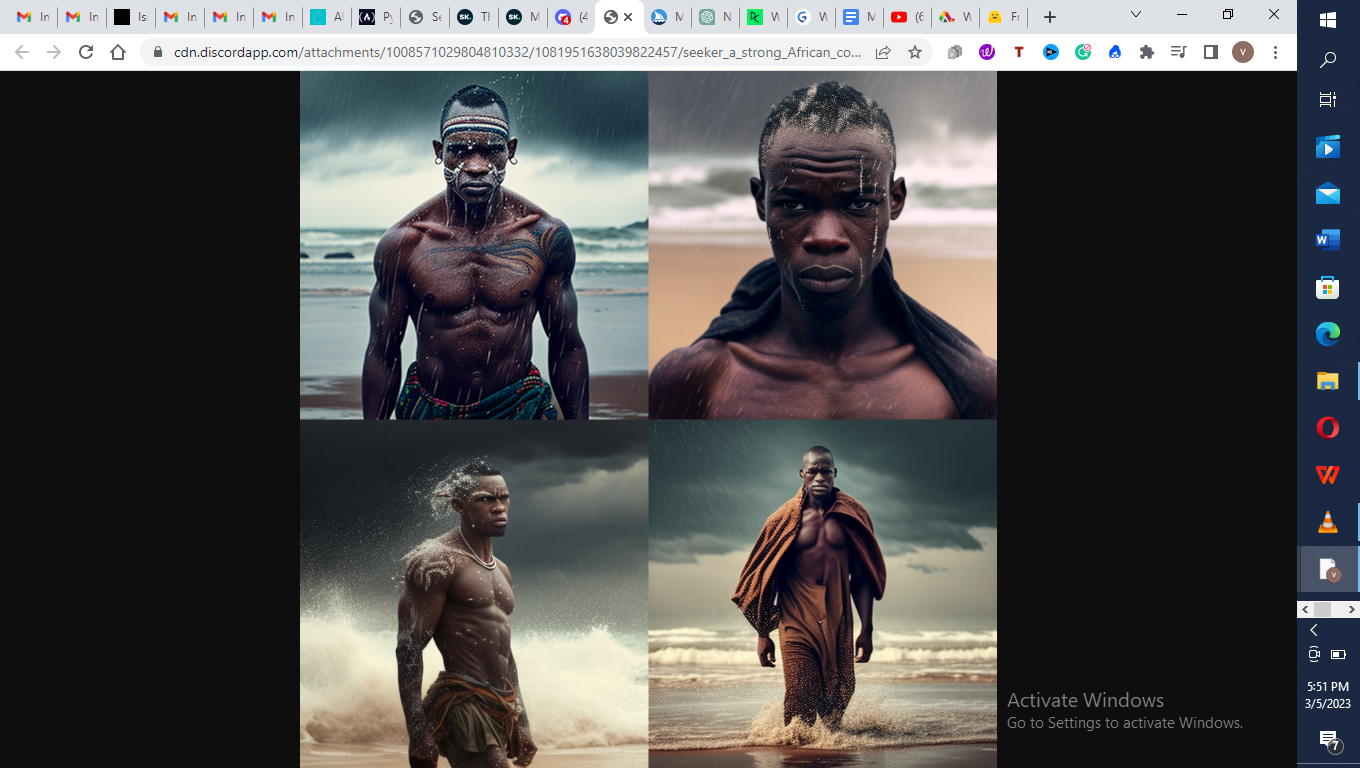Open WPS Office from taskbar
The width and height of the screenshot is (1360, 768).
1328,475
